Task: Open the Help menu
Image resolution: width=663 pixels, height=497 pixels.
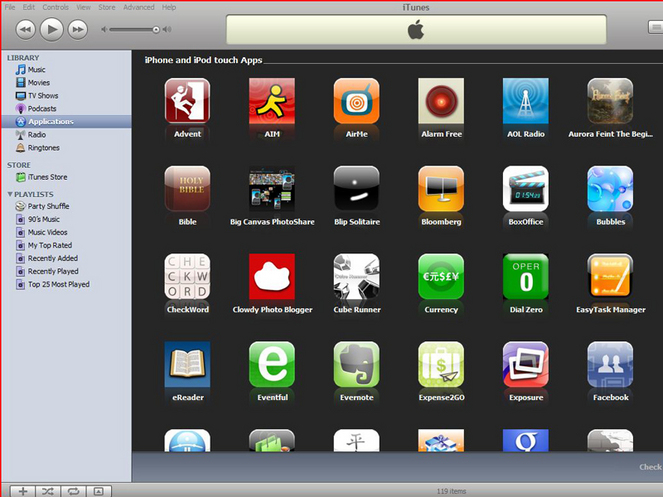Action: pyautogui.click(x=169, y=7)
